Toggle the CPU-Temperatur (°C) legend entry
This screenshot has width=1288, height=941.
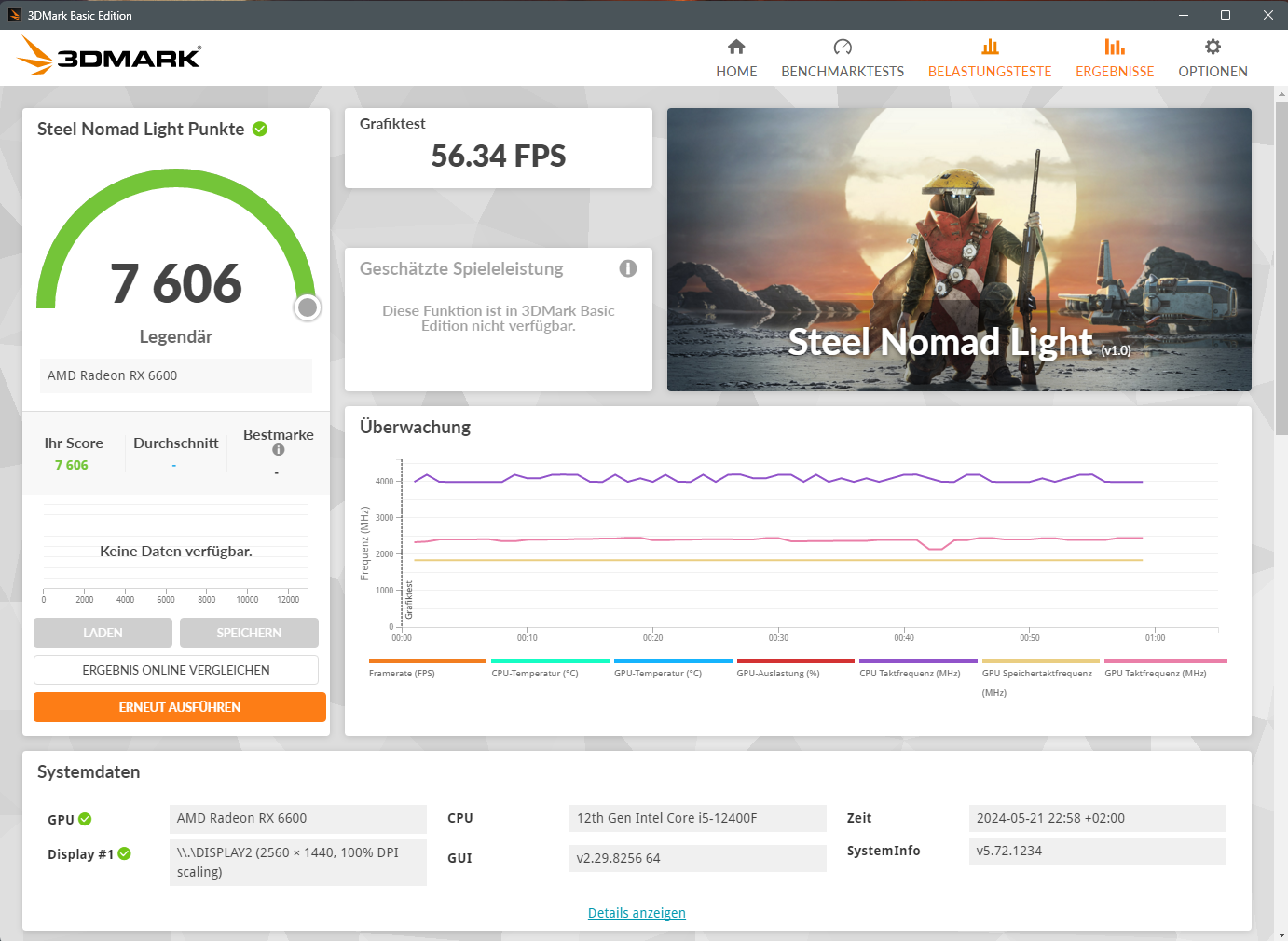click(x=550, y=668)
